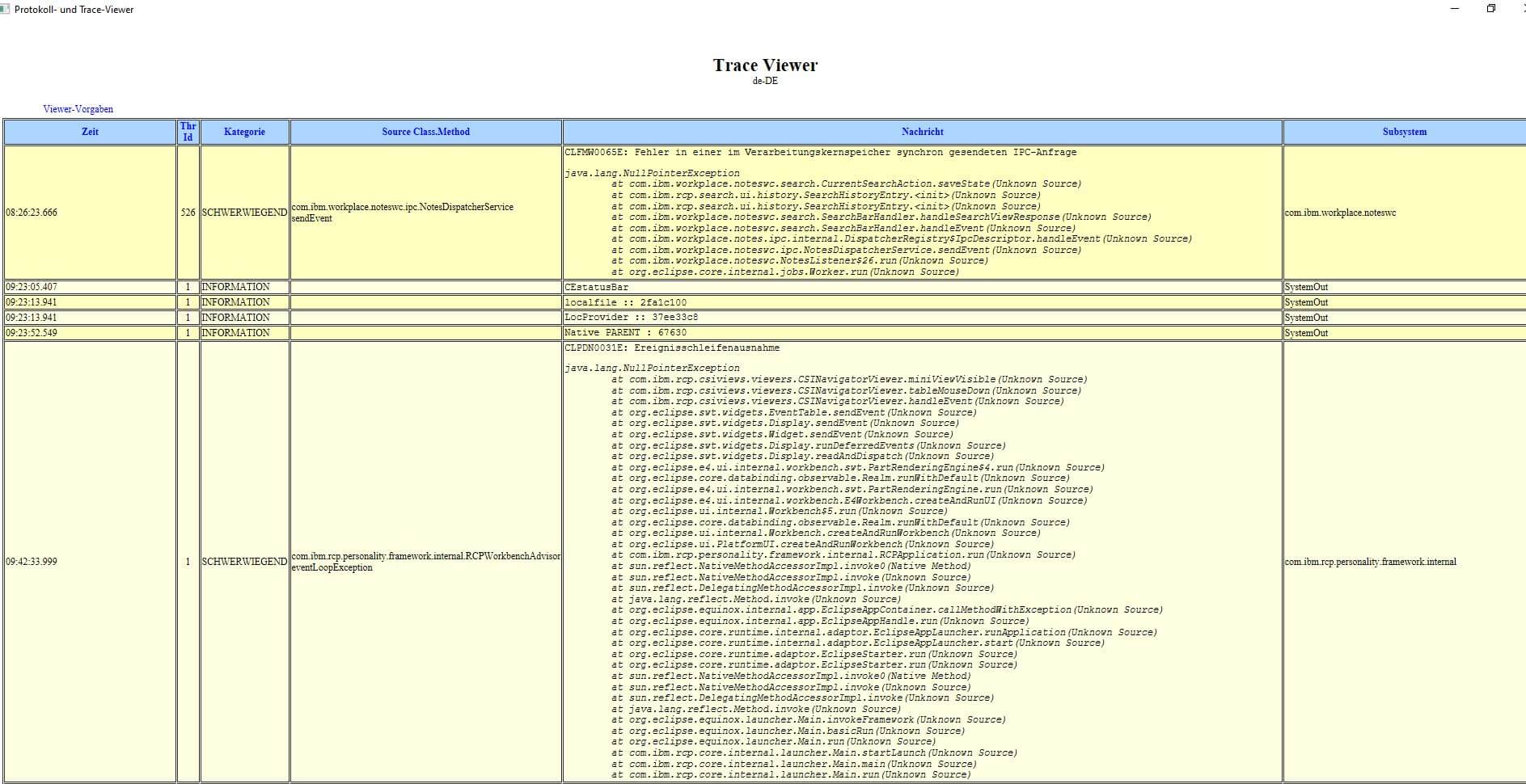
Task: Click the CLFMW0065E error message line
Action: point(820,152)
